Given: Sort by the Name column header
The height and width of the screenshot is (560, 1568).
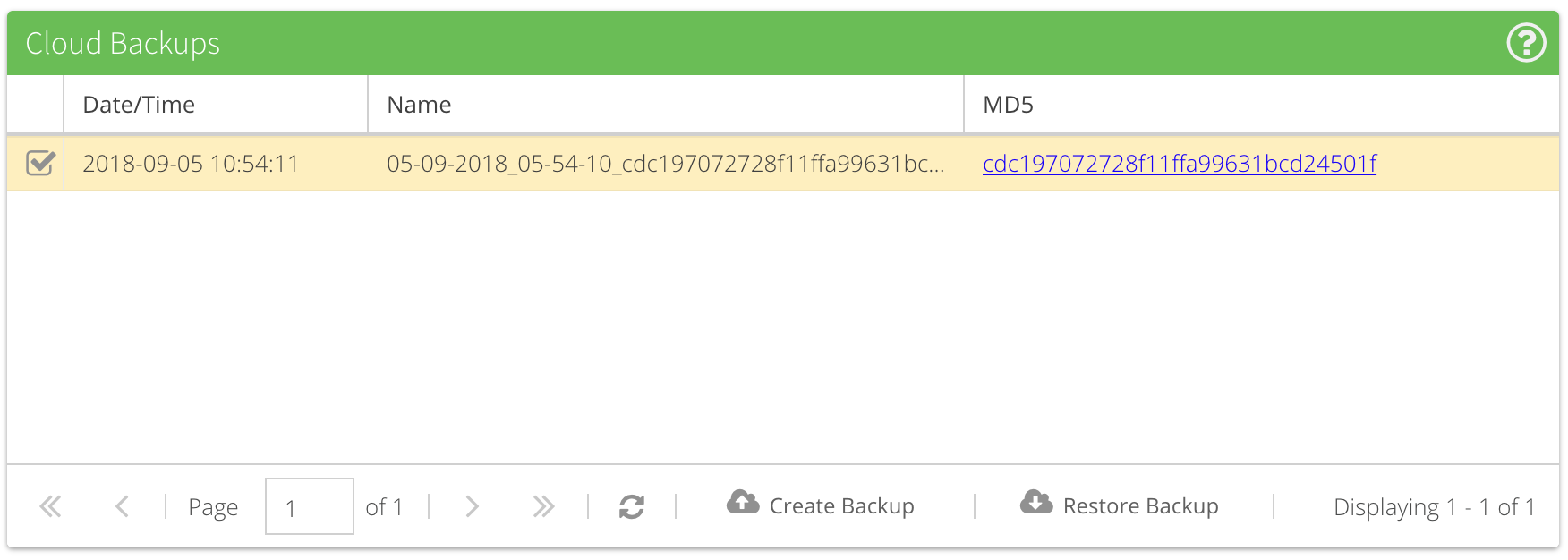Looking at the screenshot, I should [x=419, y=105].
